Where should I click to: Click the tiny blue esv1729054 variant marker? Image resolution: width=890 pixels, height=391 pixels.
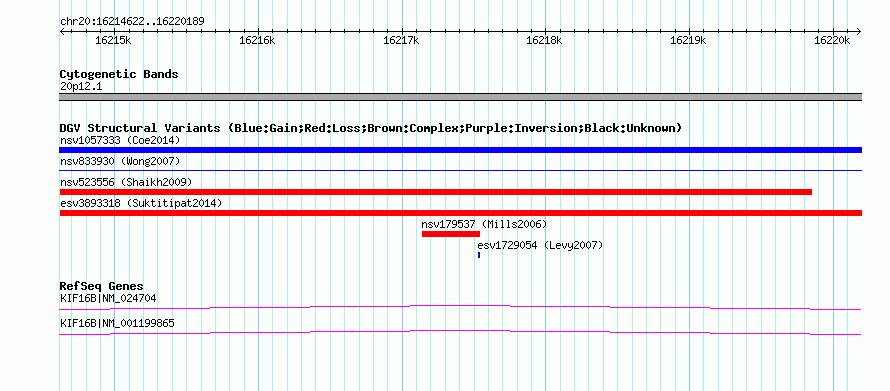(x=479, y=255)
